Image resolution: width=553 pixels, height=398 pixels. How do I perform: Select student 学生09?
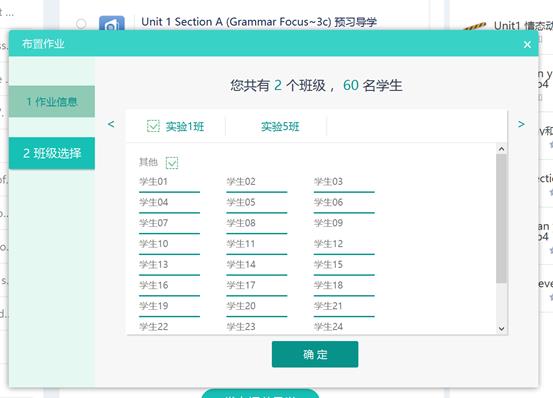[328, 223]
